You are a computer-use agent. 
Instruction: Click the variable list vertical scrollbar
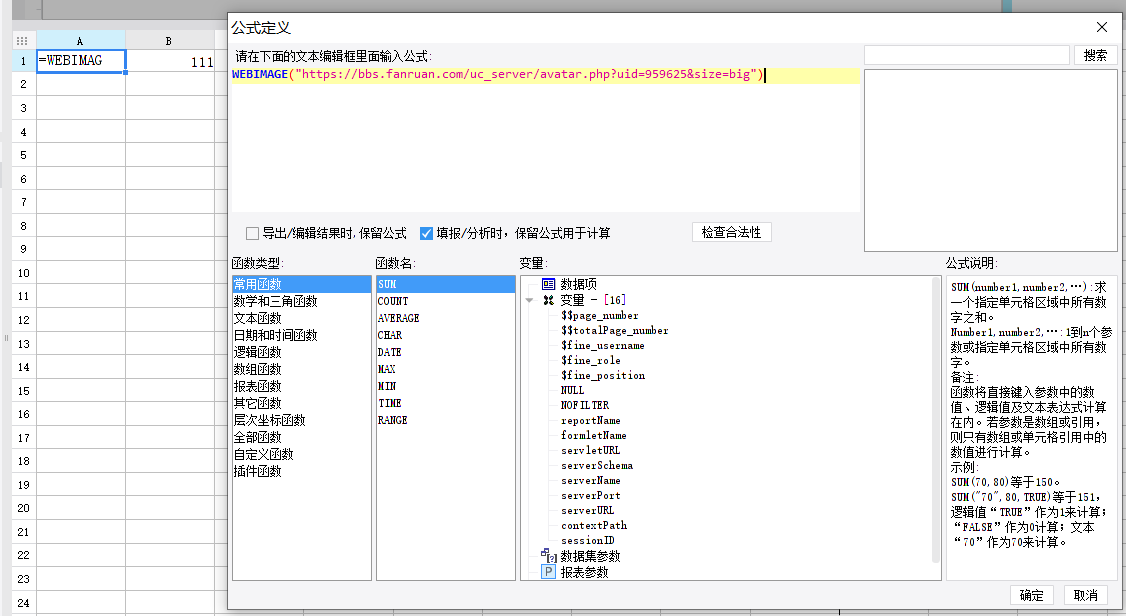(x=936, y=420)
